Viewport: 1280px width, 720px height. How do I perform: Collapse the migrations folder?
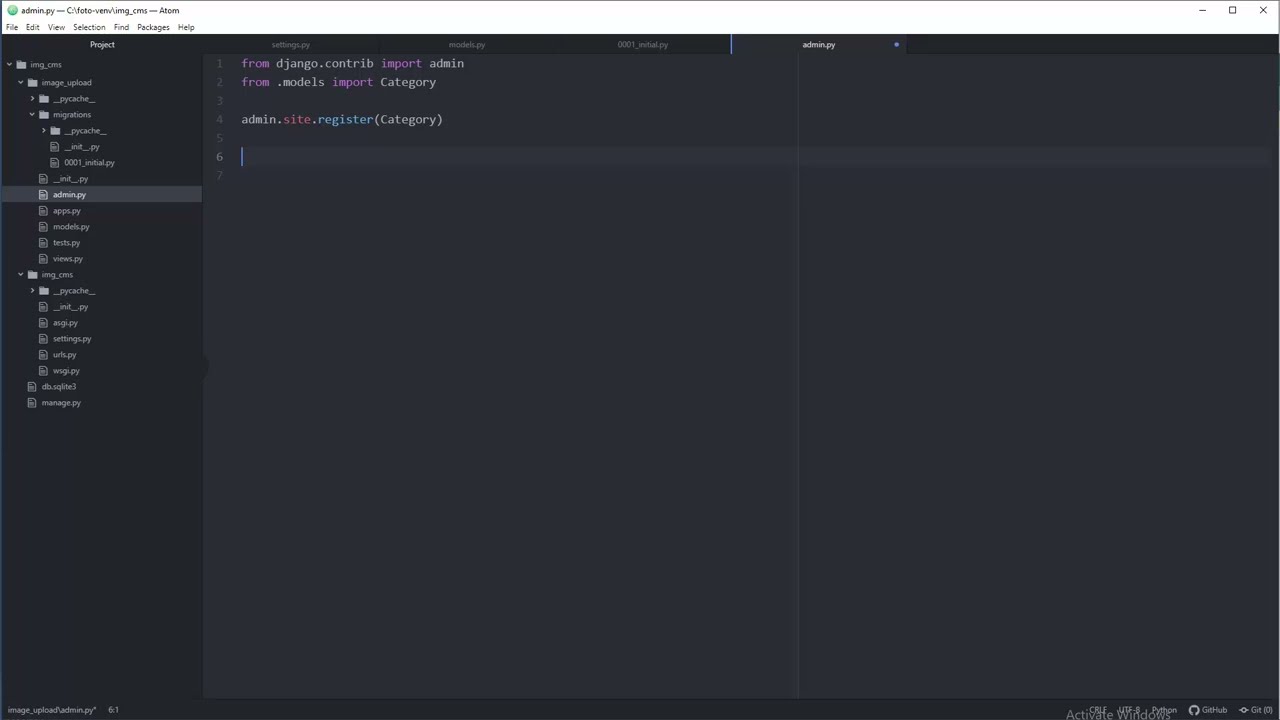(x=32, y=114)
